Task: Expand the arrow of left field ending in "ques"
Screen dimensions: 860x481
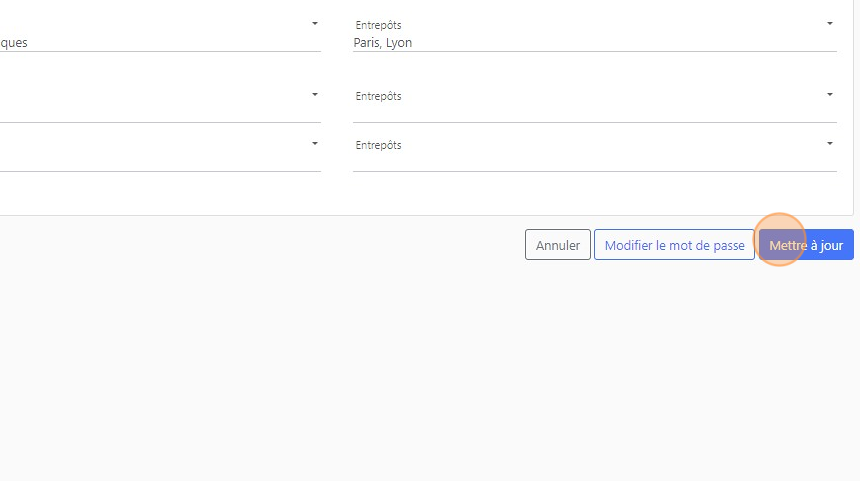Action: pyautogui.click(x=314, y=23)
